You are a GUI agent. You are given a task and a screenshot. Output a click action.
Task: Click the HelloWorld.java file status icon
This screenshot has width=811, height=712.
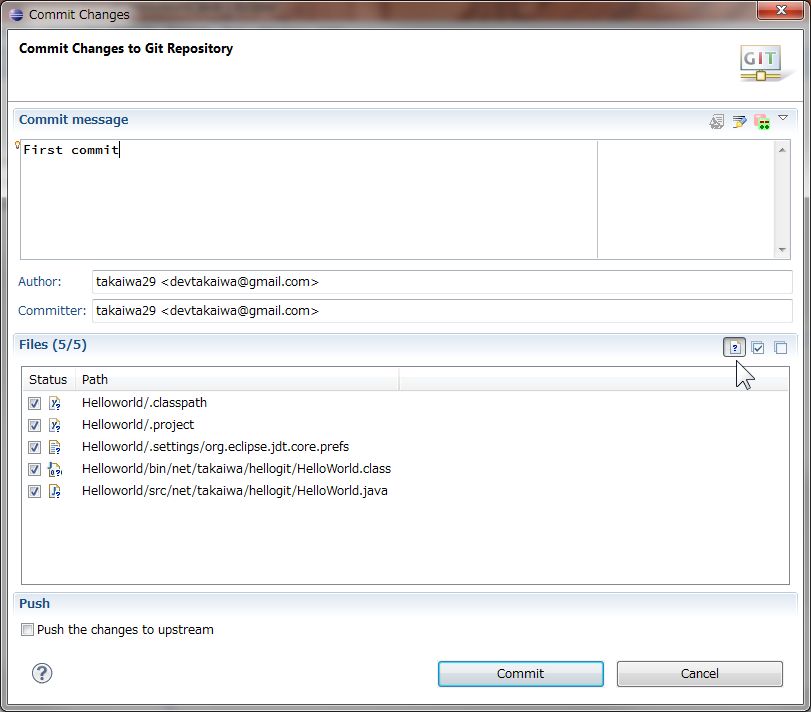click(55, 491)
